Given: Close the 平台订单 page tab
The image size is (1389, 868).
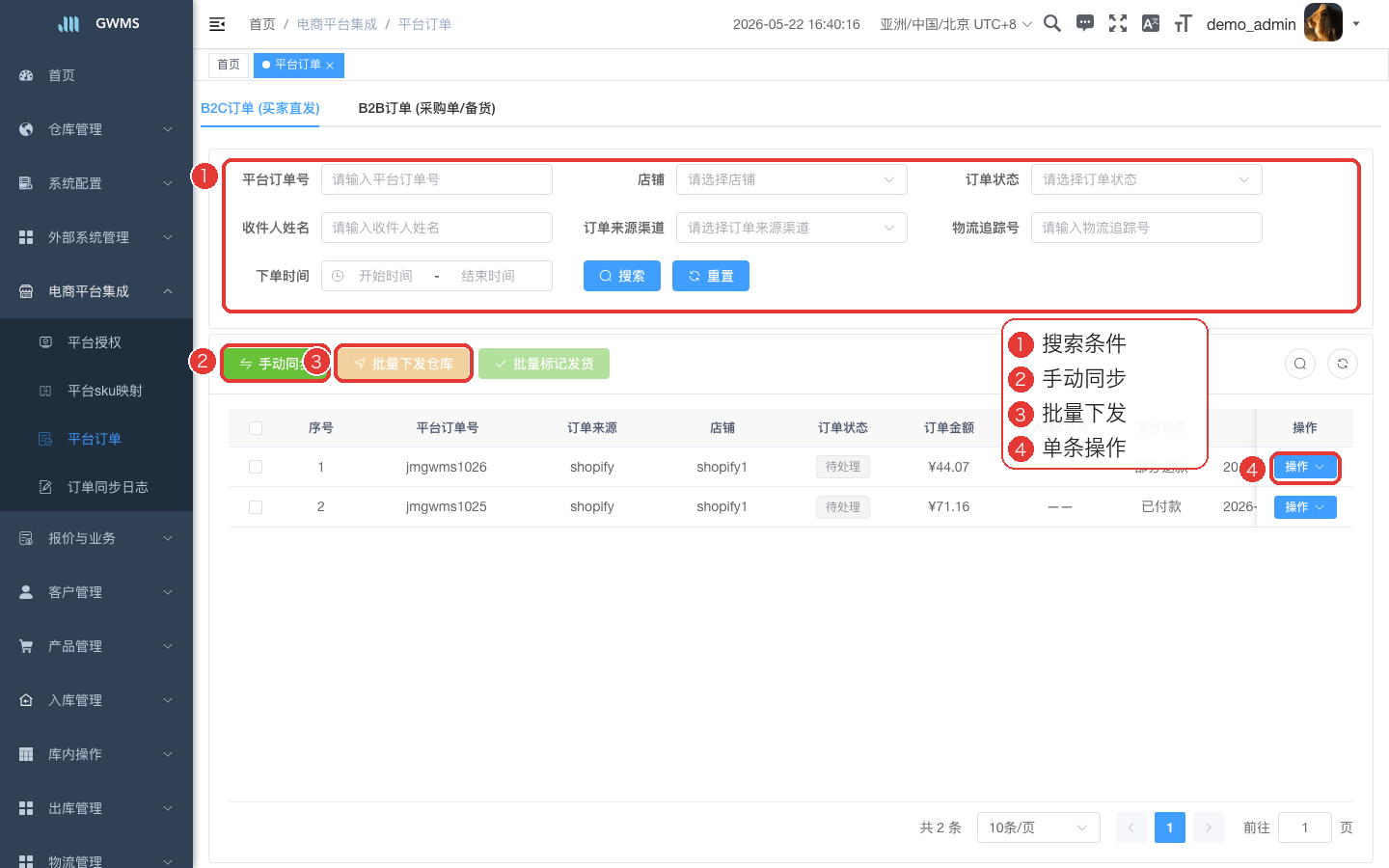Looking at the screenshot, I should [x=330, y=66].
